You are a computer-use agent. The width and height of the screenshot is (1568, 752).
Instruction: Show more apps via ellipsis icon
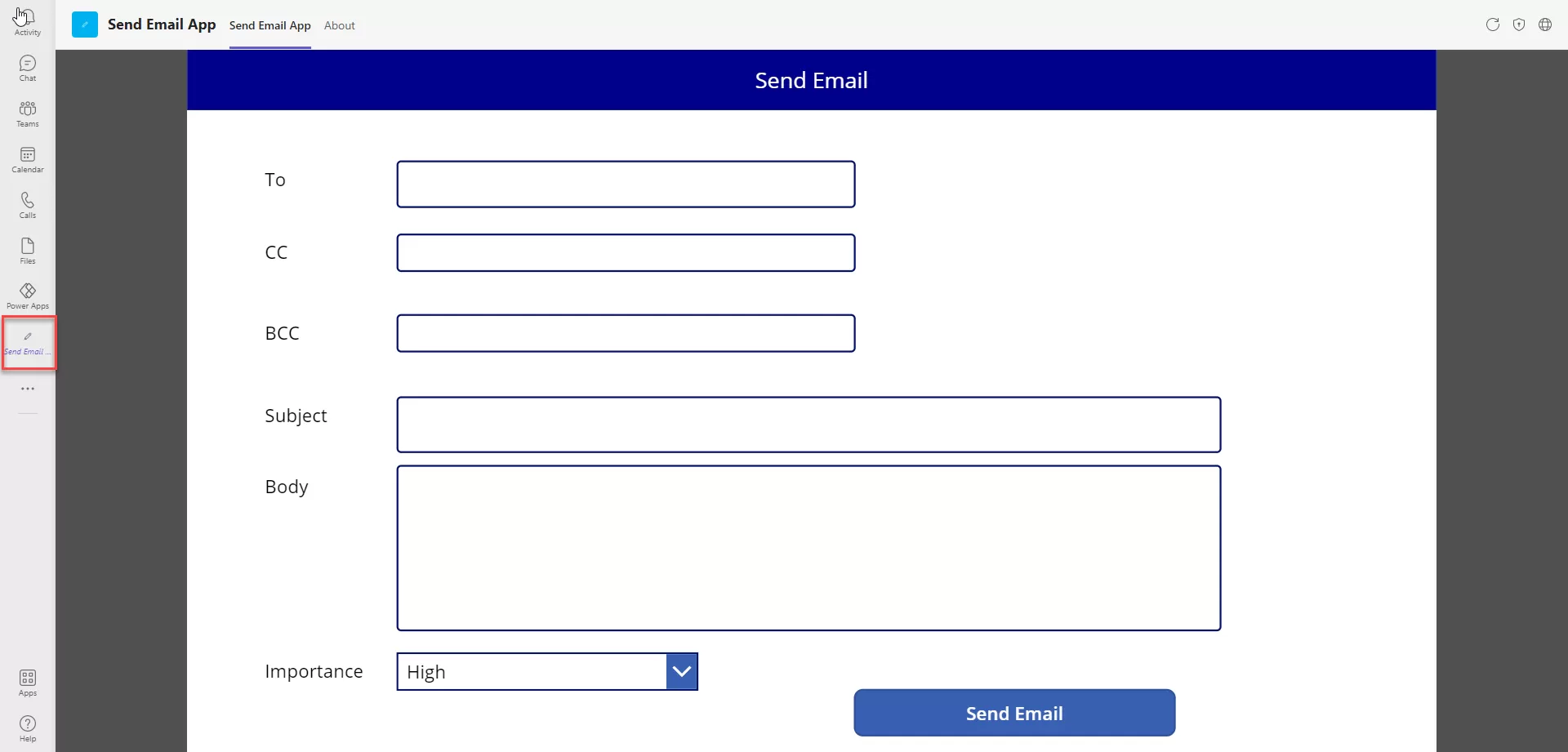point(28,389)
